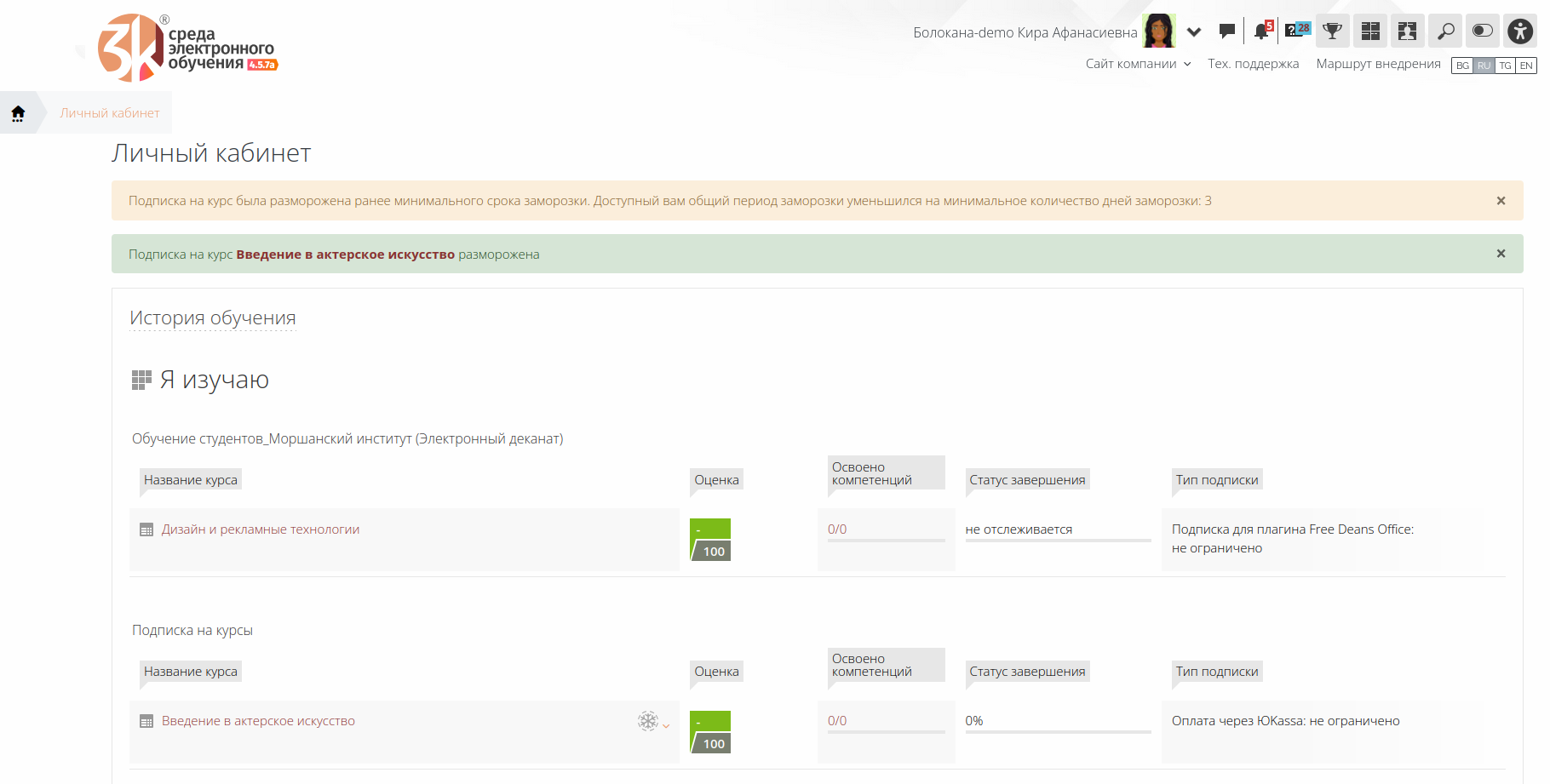1550x784 pixels.
Task: Open the accessibility options icon
Action: pyautogui.click(x=1519, y=31)
